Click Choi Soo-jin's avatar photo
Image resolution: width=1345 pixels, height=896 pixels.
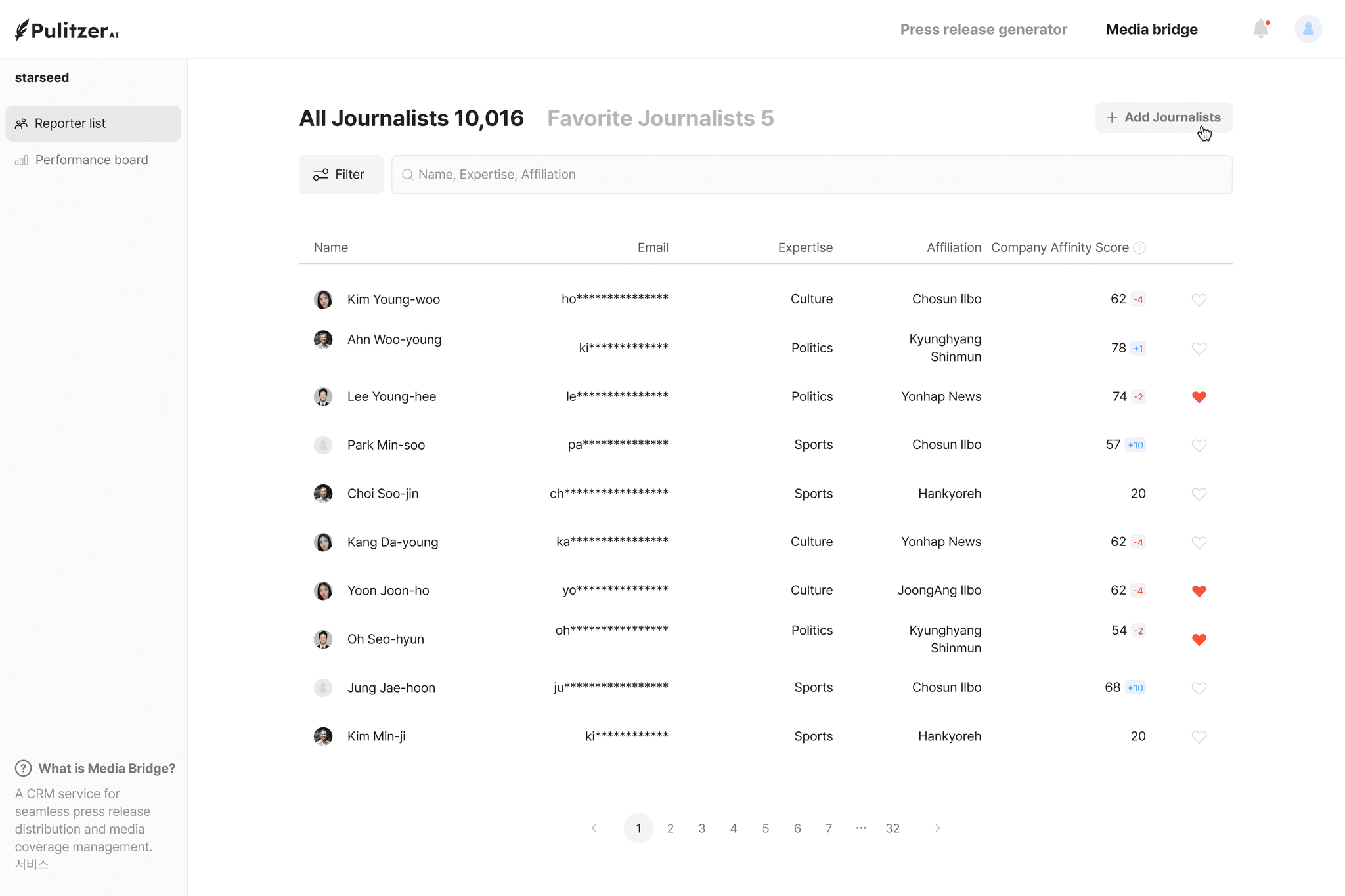tap(322, 494)
